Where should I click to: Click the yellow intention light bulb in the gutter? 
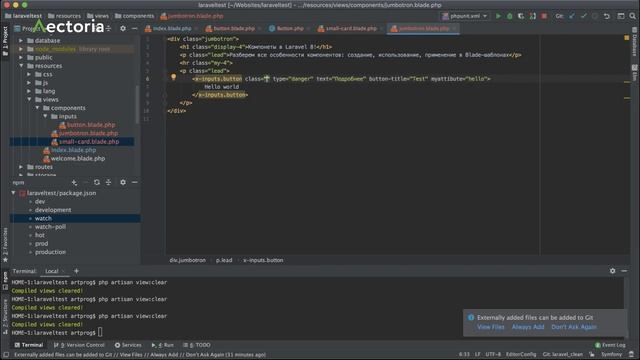[x=173, y=77]
